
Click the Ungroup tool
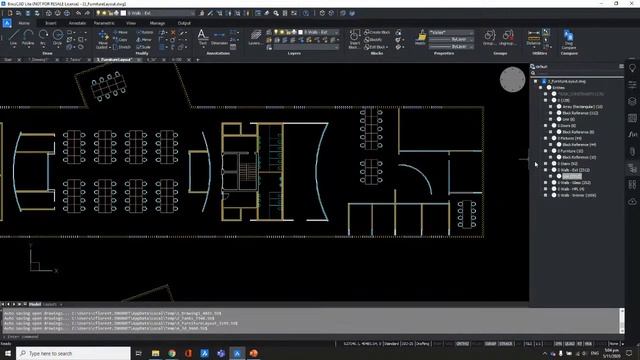pyautogui.click(x=507, y=37)
